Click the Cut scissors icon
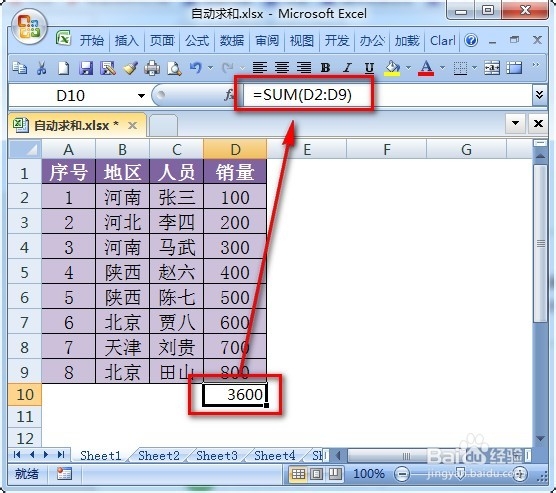 41,67
